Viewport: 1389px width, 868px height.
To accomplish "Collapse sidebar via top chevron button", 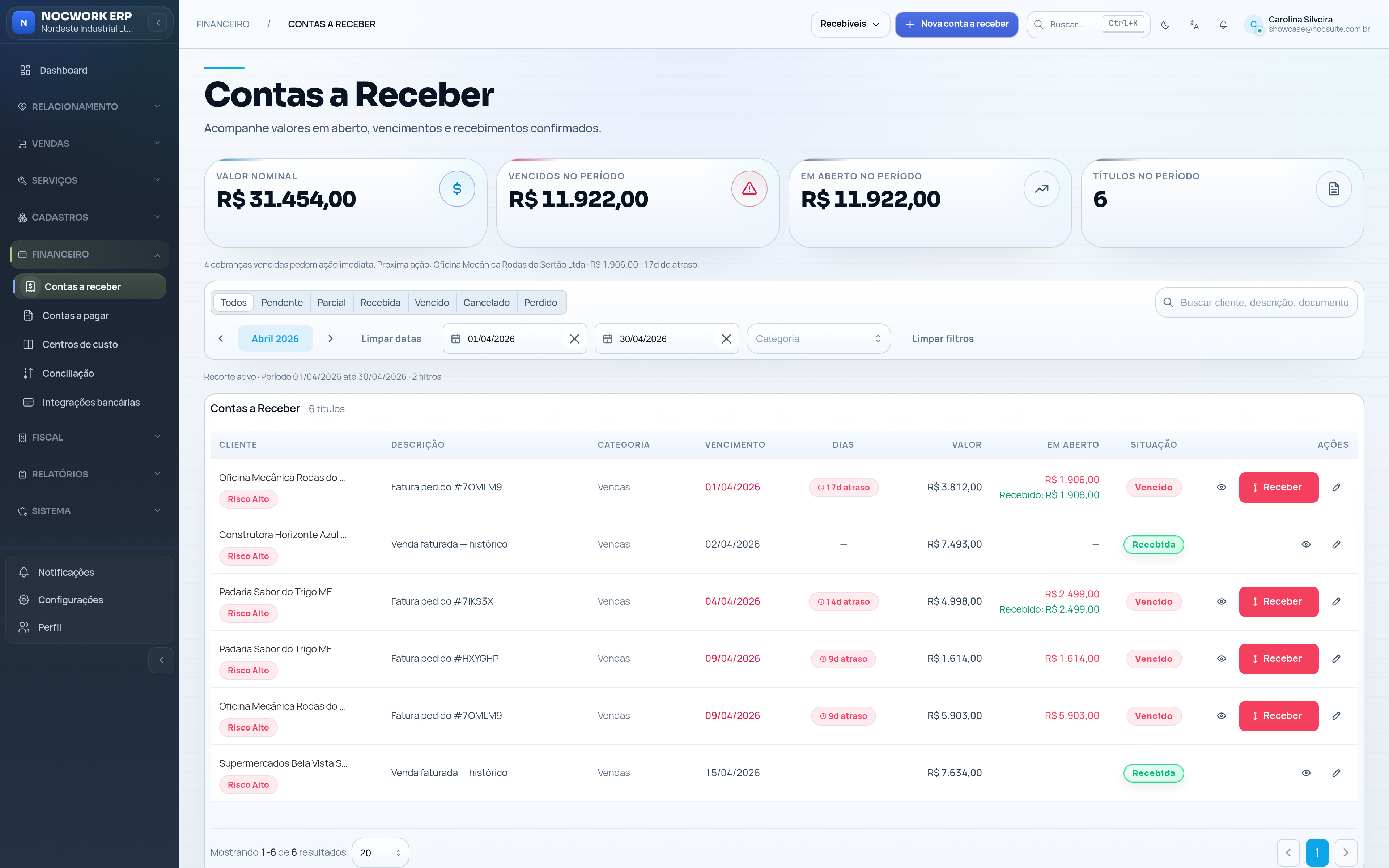I will pyautogui.click(x=158, y=23).
